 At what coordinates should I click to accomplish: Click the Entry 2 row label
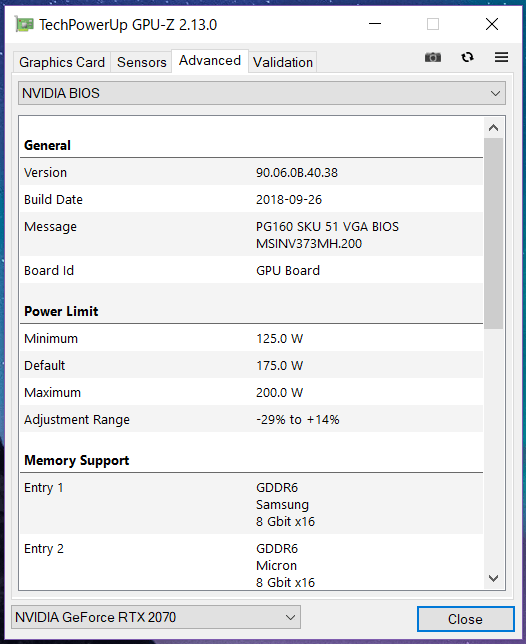(x=44, y=549)
